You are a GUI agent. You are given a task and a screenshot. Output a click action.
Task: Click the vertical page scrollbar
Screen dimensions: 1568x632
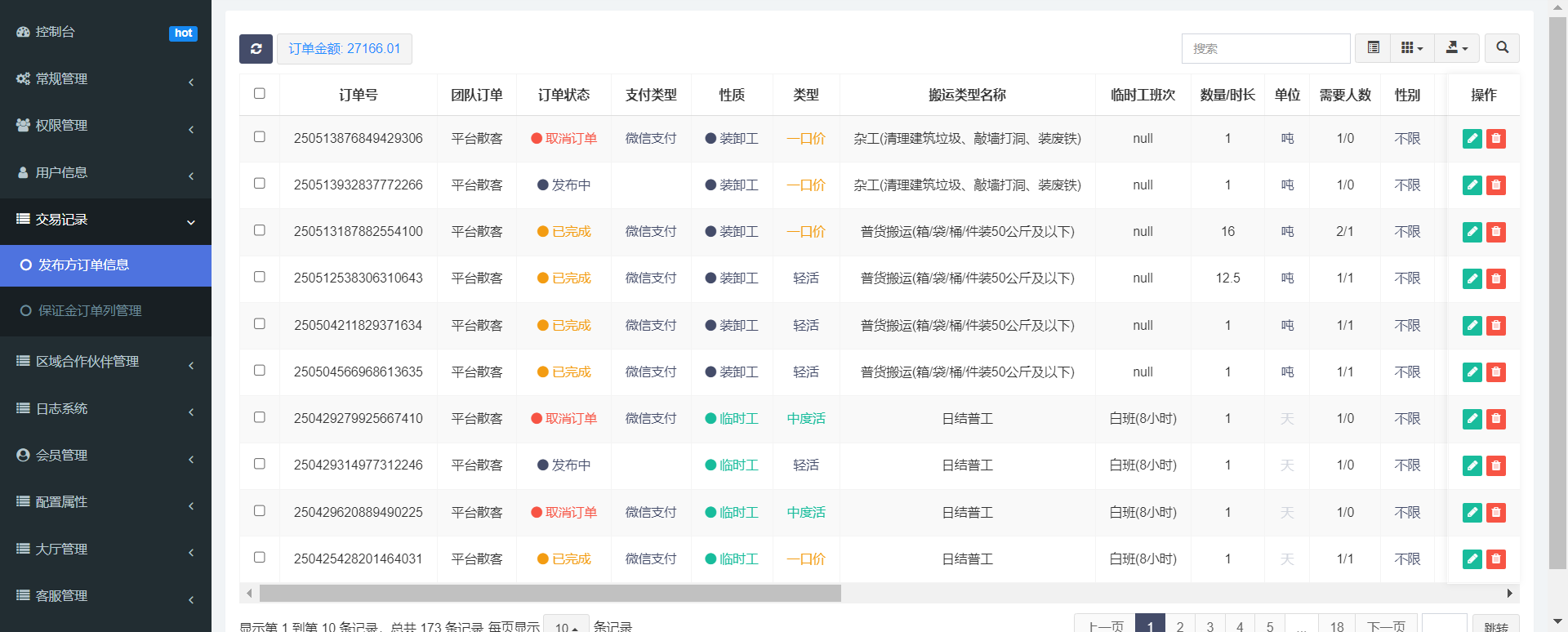tap(1558, 294)
